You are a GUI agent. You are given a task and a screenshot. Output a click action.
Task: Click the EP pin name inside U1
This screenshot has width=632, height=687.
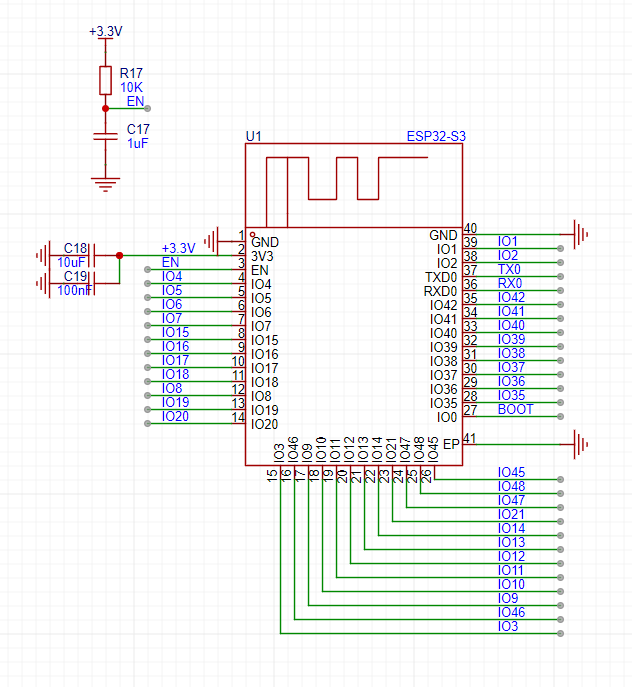tap(451, 445)
